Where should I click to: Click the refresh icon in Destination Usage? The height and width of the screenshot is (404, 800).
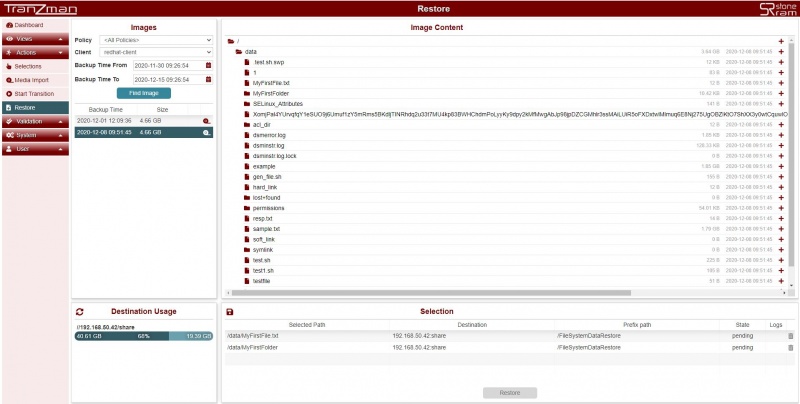click(x=80, y=312)
